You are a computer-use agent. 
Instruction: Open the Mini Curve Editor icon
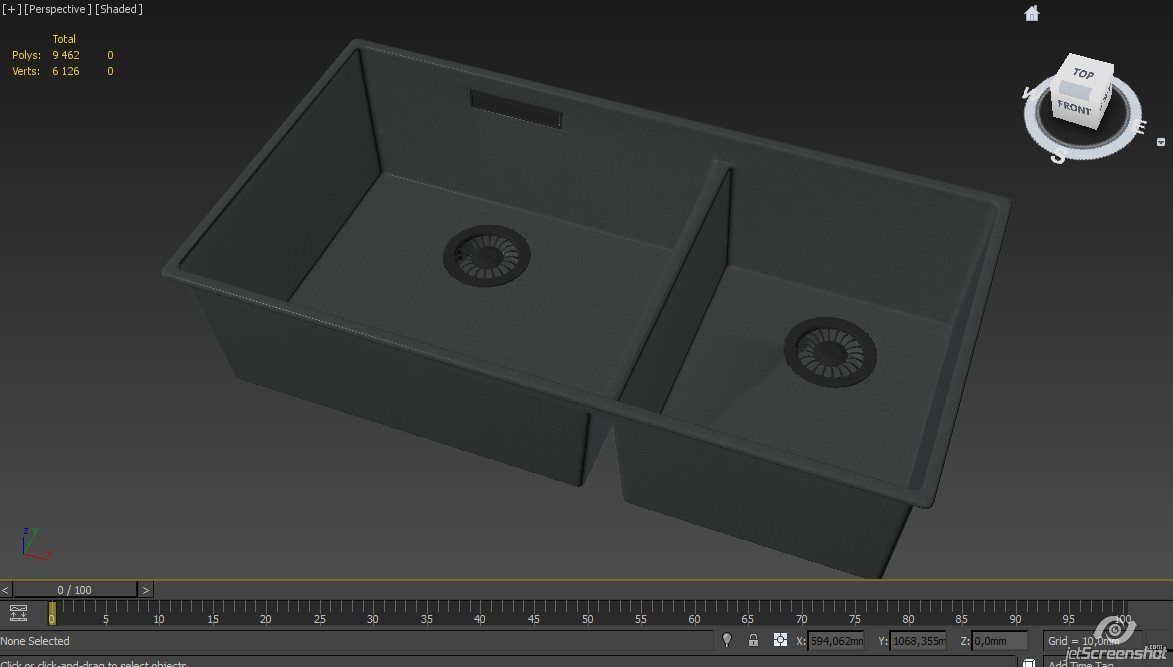pos(19,613)
